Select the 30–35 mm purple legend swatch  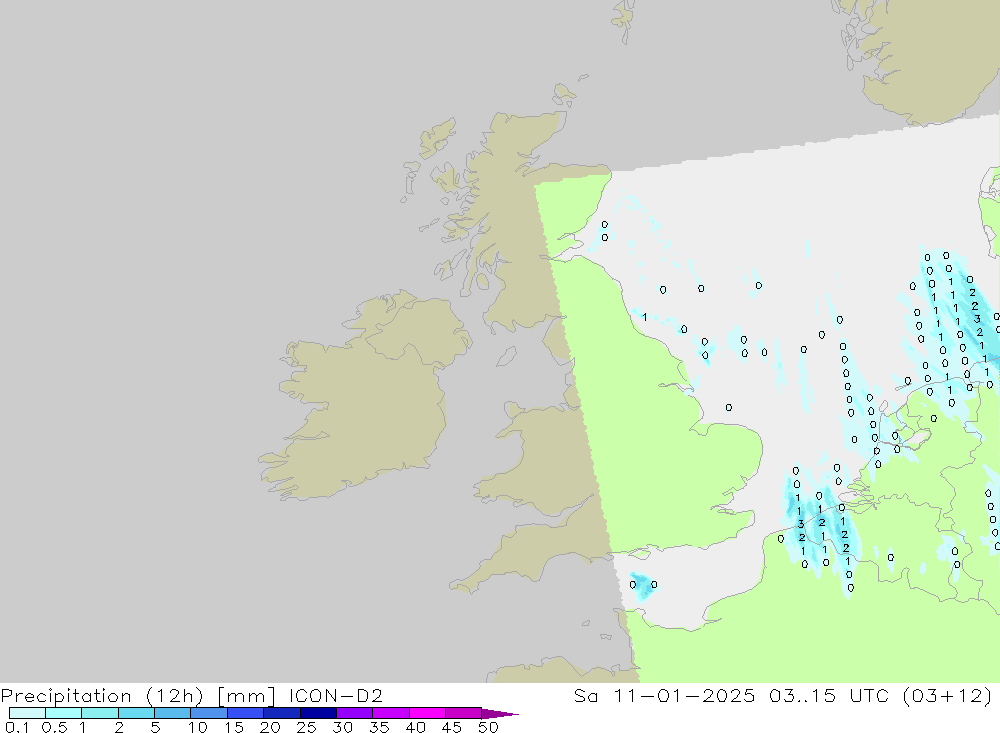(354, 713)
